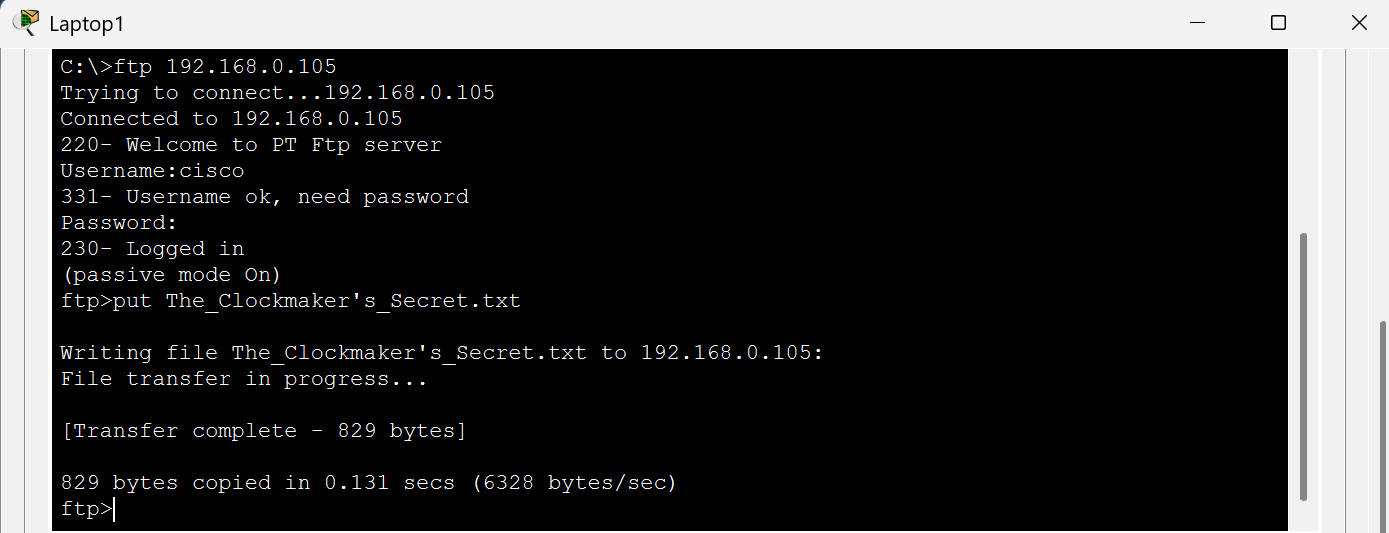Click the "Username ok, need password" line
Image resolution: width=1389 pixels, height=533 pixels.
264,197
